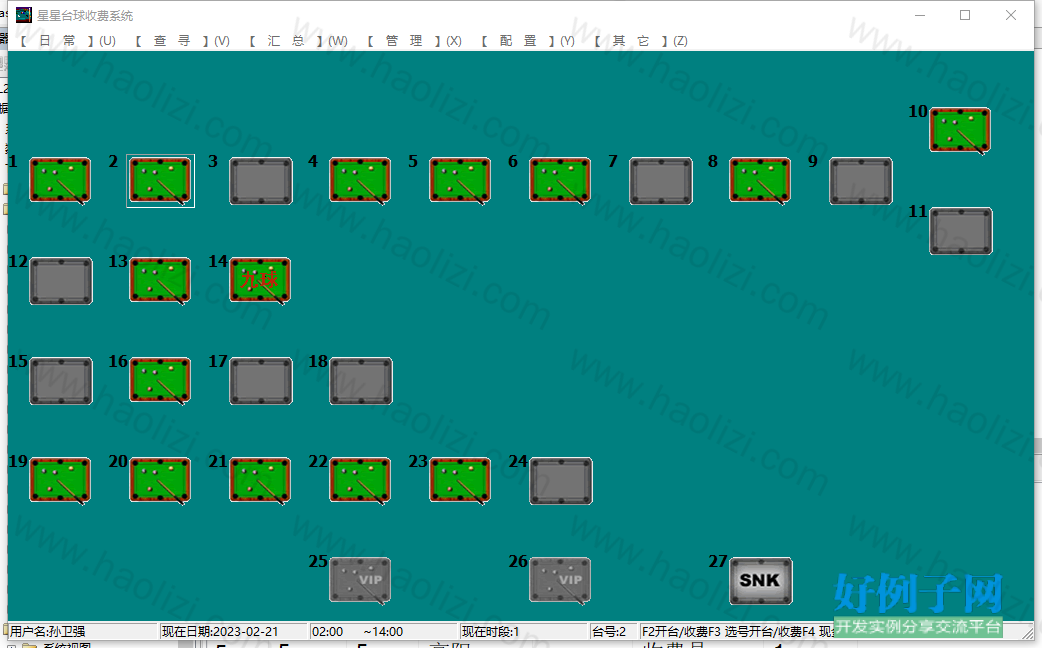Maximize the 星星台球收费系统 window
The height and width of the screenshot is (648, 1042).
965,15
